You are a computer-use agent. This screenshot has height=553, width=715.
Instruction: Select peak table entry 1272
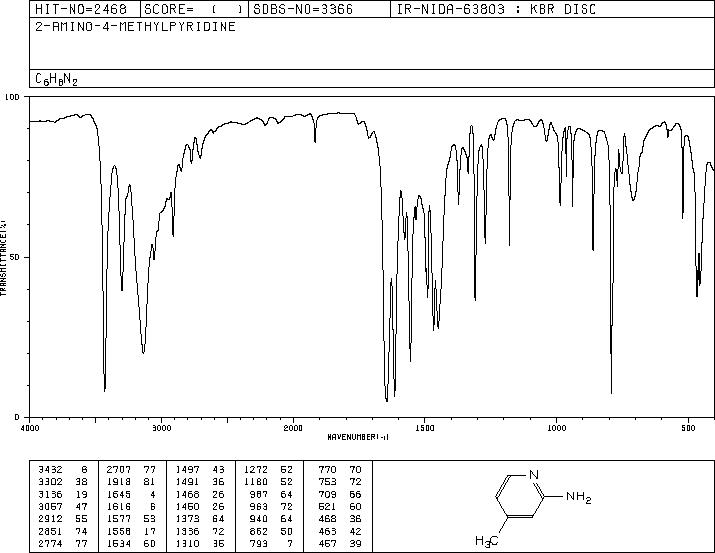point(256,469)
